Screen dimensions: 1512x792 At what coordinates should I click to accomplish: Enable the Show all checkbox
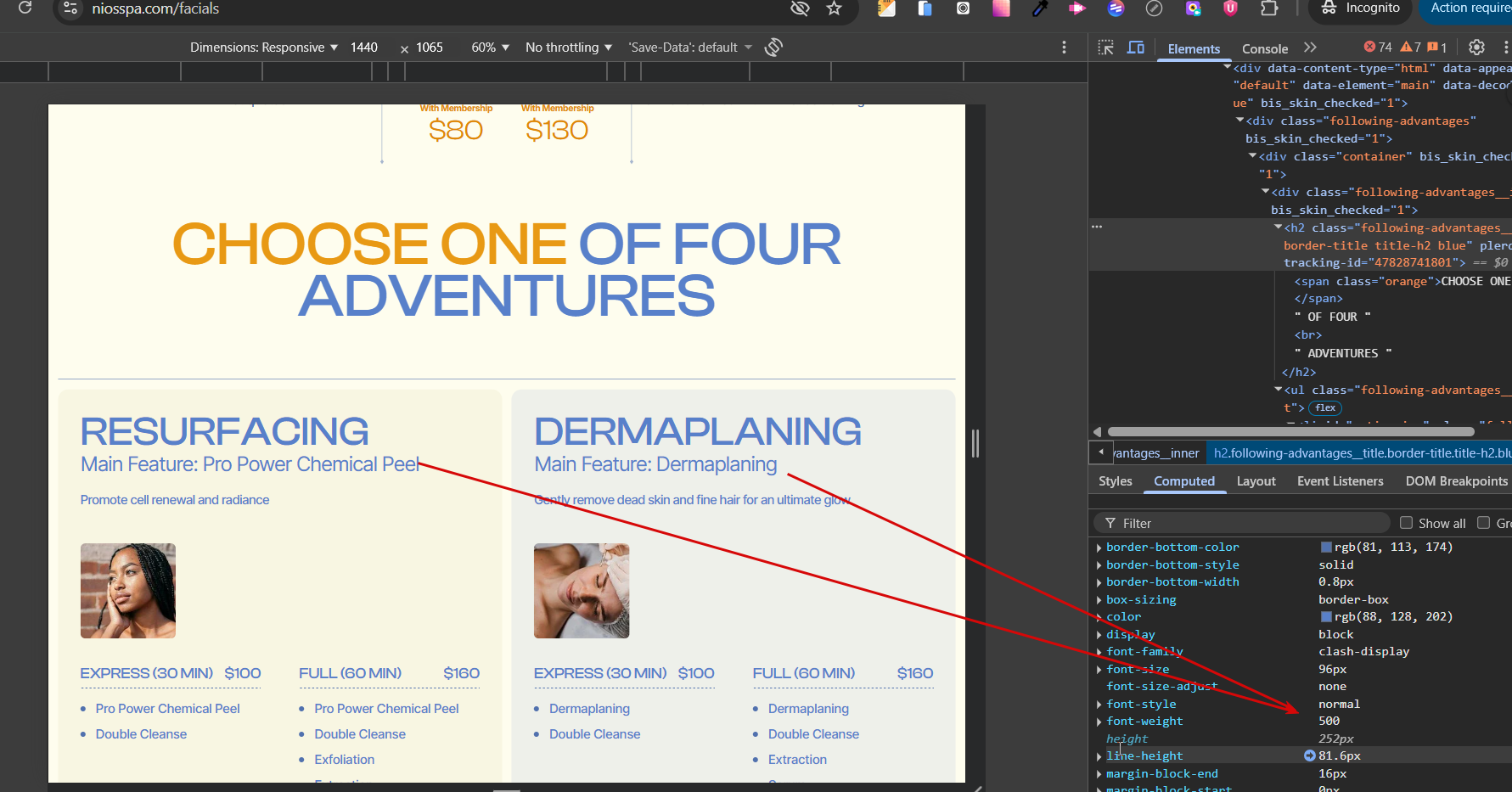pyautogui.click(x=1407, y=523)
